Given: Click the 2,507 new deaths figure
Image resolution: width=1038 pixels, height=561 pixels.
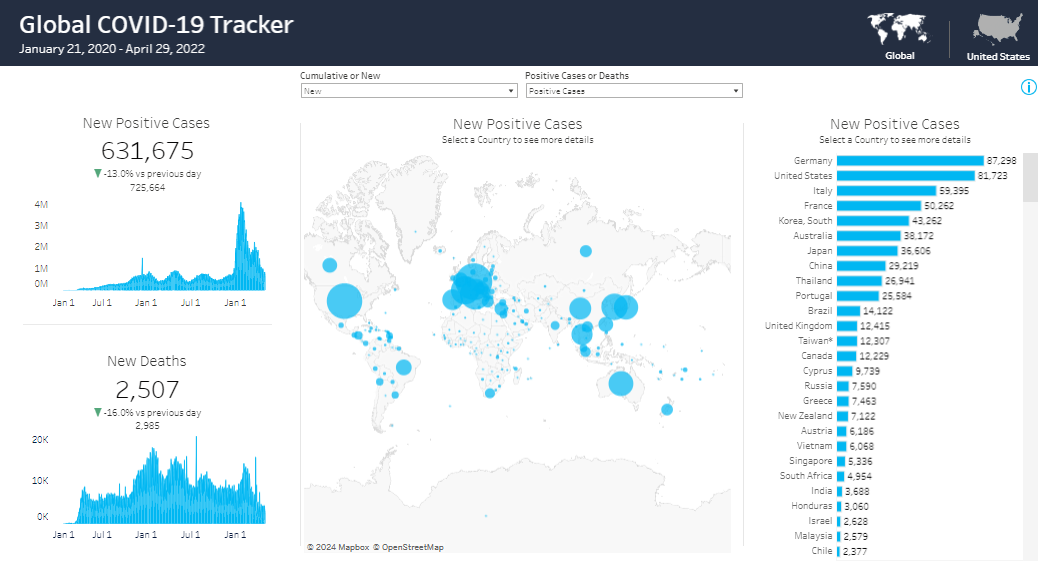Looking at the screenshot, I should (x=147, y=389).
